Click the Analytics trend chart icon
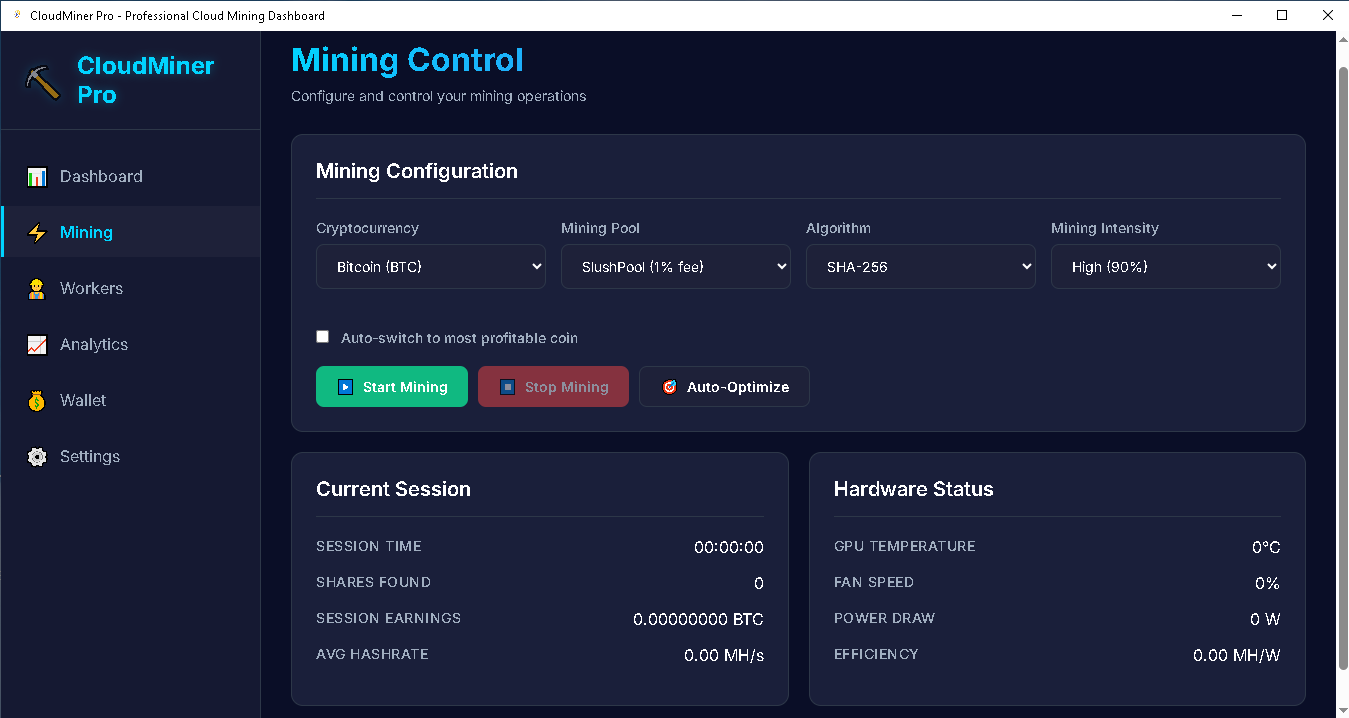The width and height of the screenshot is (1349, 718). coord(37,345)
